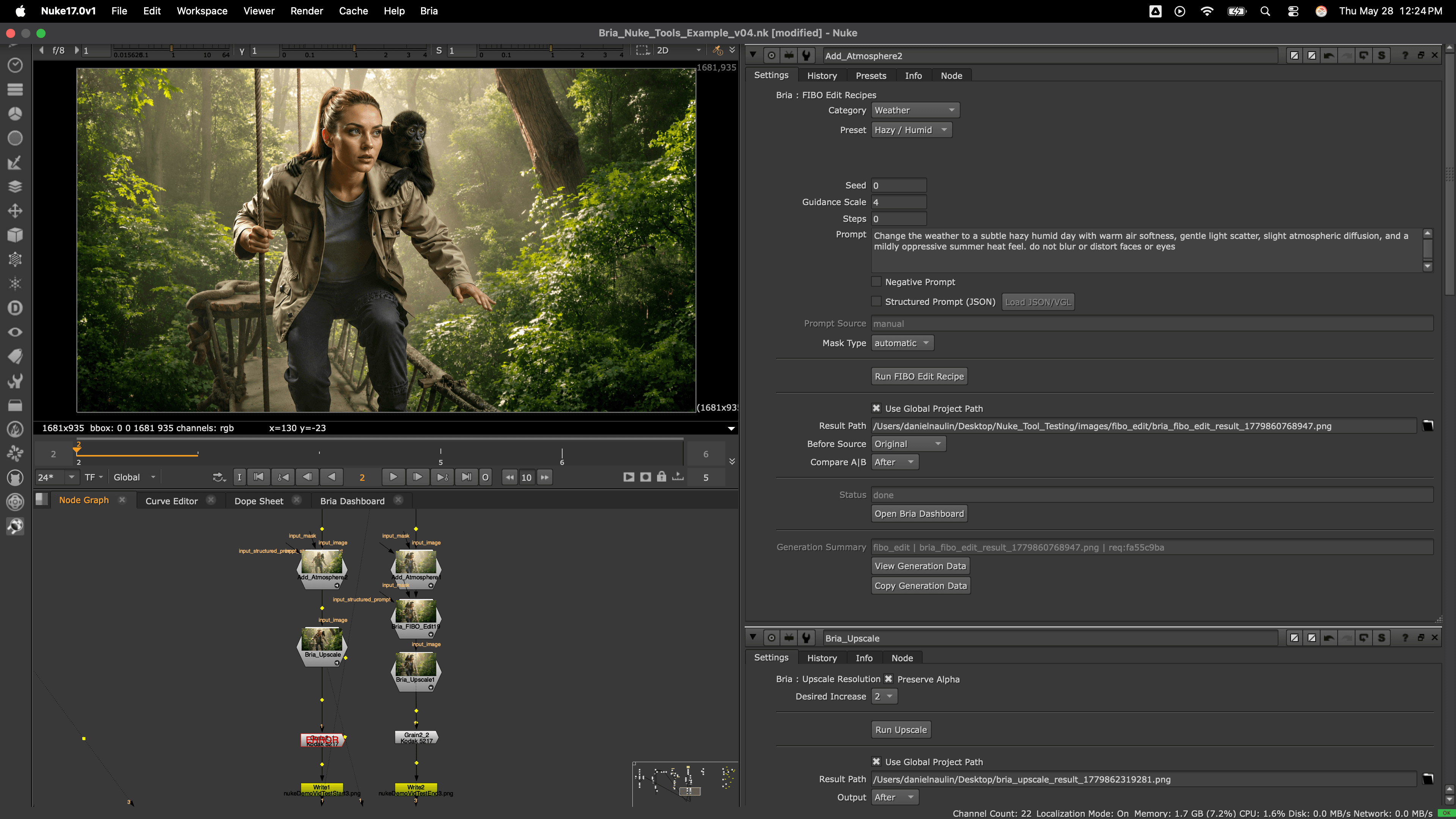Screen dimensions: 1456x819
Task: Click the Bria_Upscale panel S icon
Action: [x=1381, y=638]
